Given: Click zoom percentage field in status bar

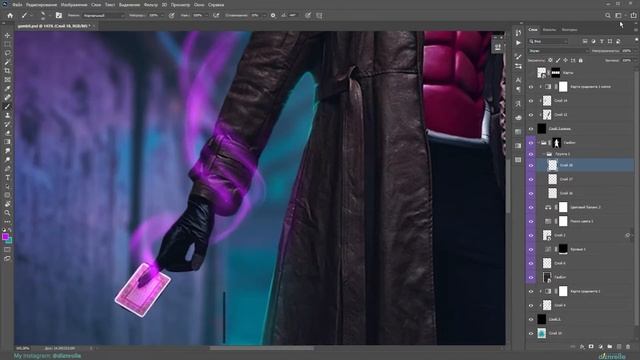Looking at the screenshot, I should coord(23,348).
